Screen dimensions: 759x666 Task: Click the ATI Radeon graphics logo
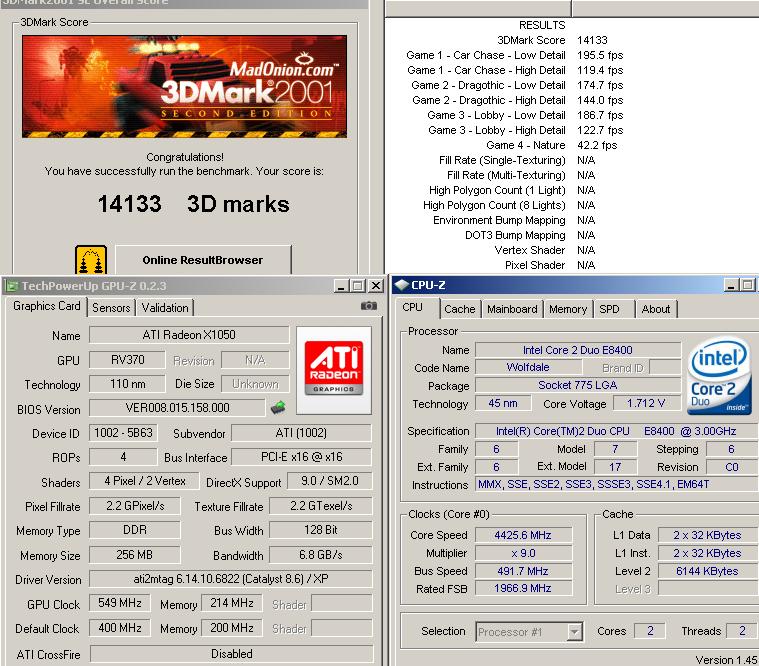[334, 370]
